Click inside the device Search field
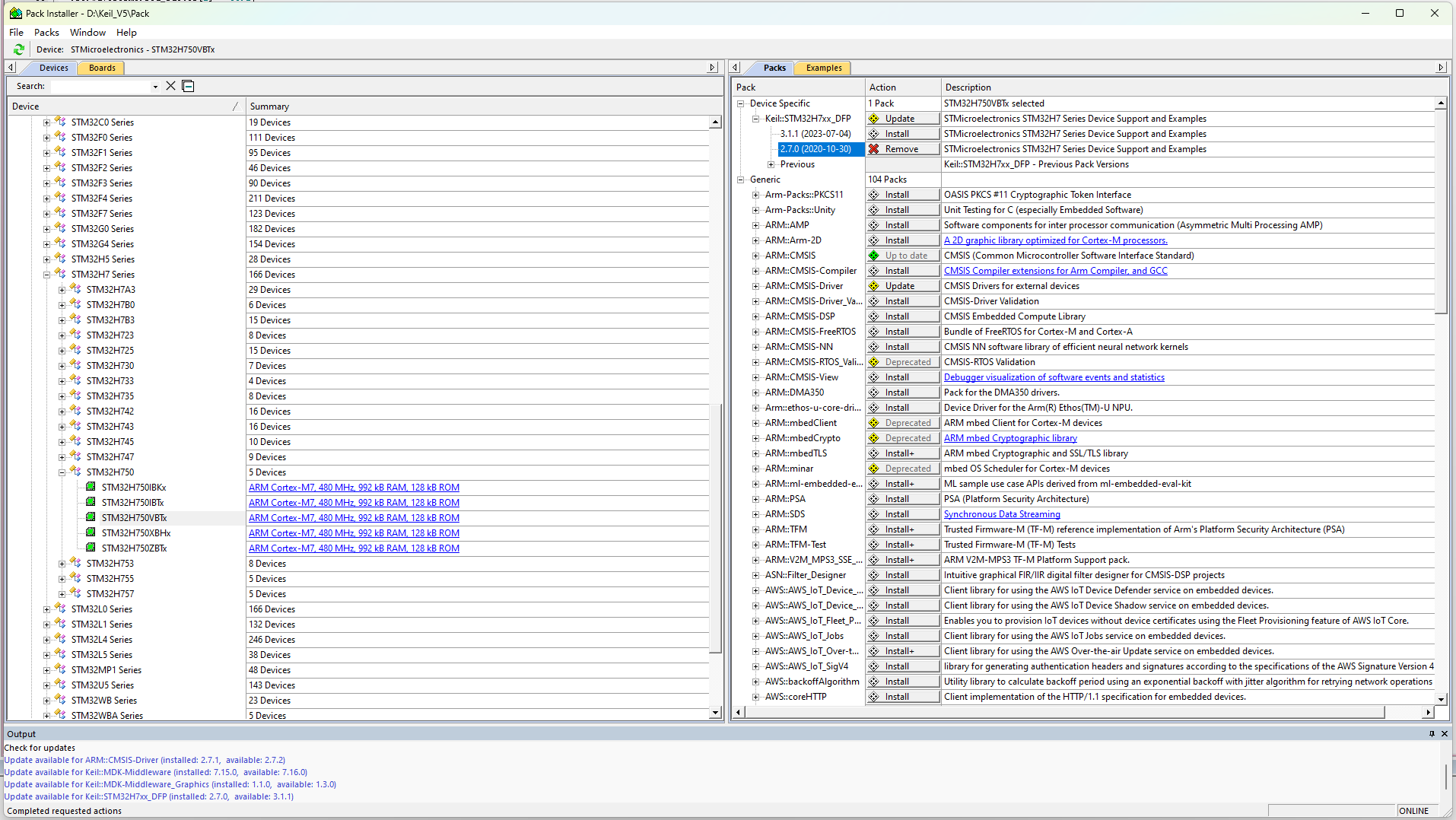The height and width of the screenshot is (820, 1456). pos(100,87)
